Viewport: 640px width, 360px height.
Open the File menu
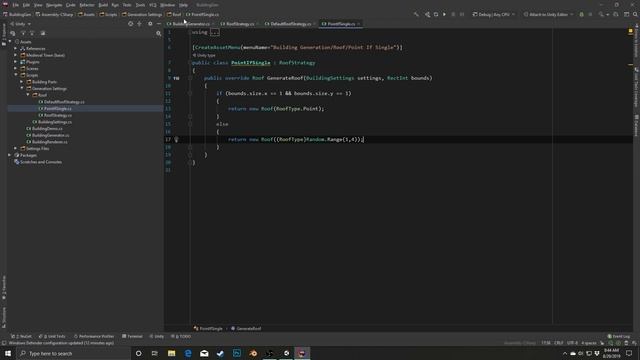(16, 5)
